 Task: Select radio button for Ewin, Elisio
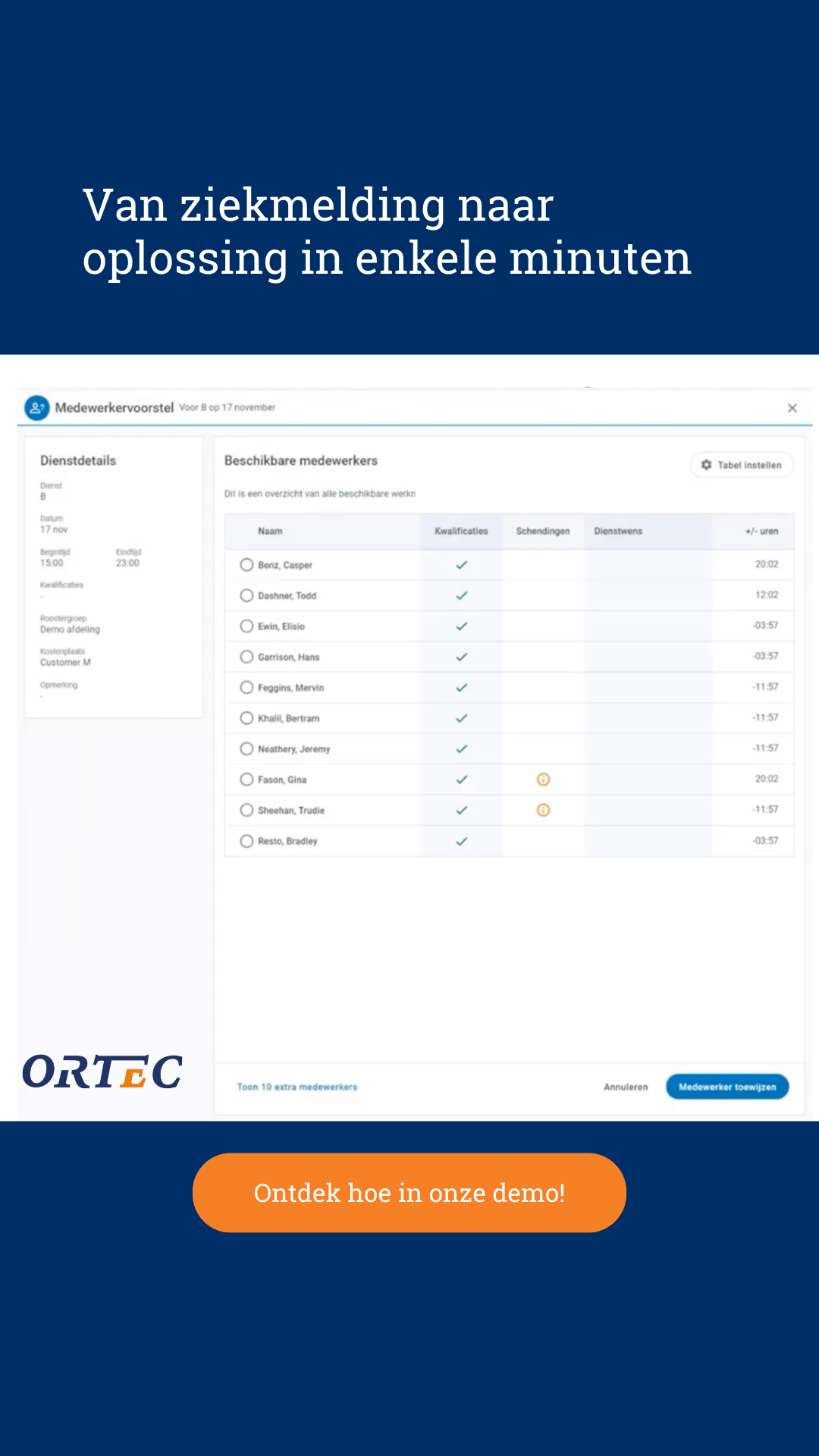pyautogui.click(x=246, y=626)
